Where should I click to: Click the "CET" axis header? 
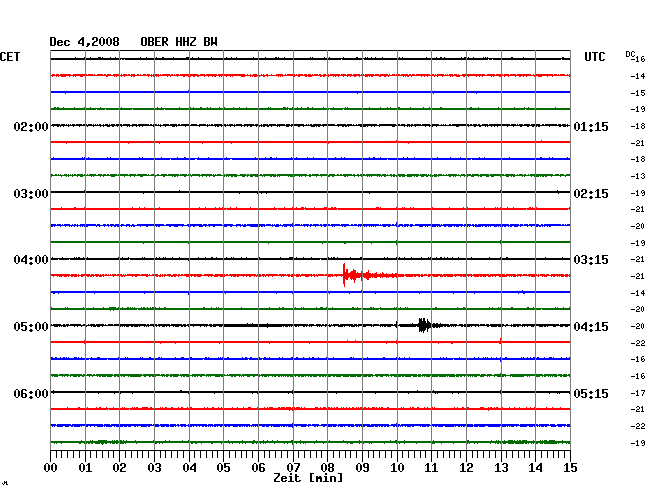point(10,57)
